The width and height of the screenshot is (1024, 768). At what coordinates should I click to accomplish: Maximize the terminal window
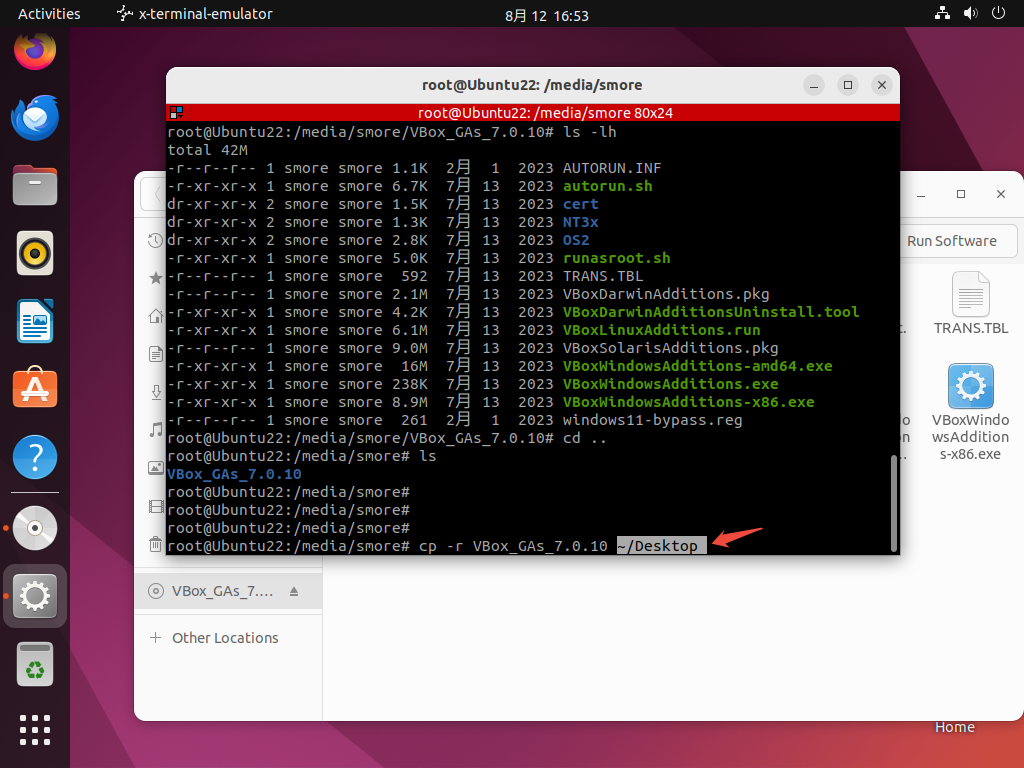848,85
